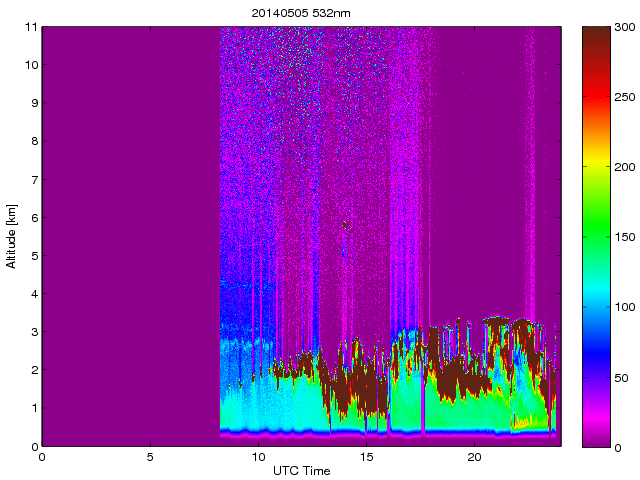This screenshot has height=480, width=640.
Task: Click the plot title "20140505 532nm"
Action: coord(300,12)
